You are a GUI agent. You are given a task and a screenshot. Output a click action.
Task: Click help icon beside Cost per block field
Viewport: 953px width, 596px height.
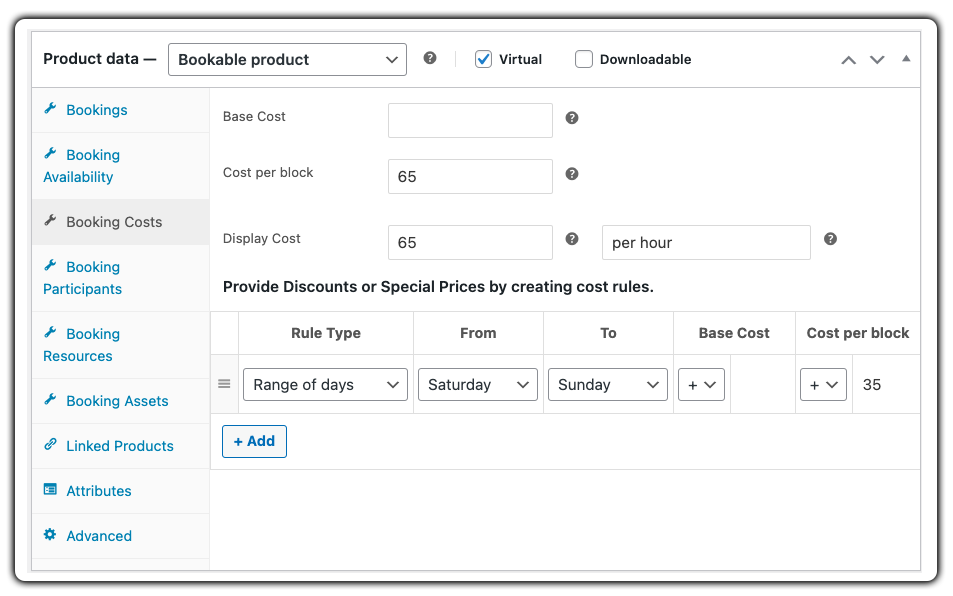point(571,174)
